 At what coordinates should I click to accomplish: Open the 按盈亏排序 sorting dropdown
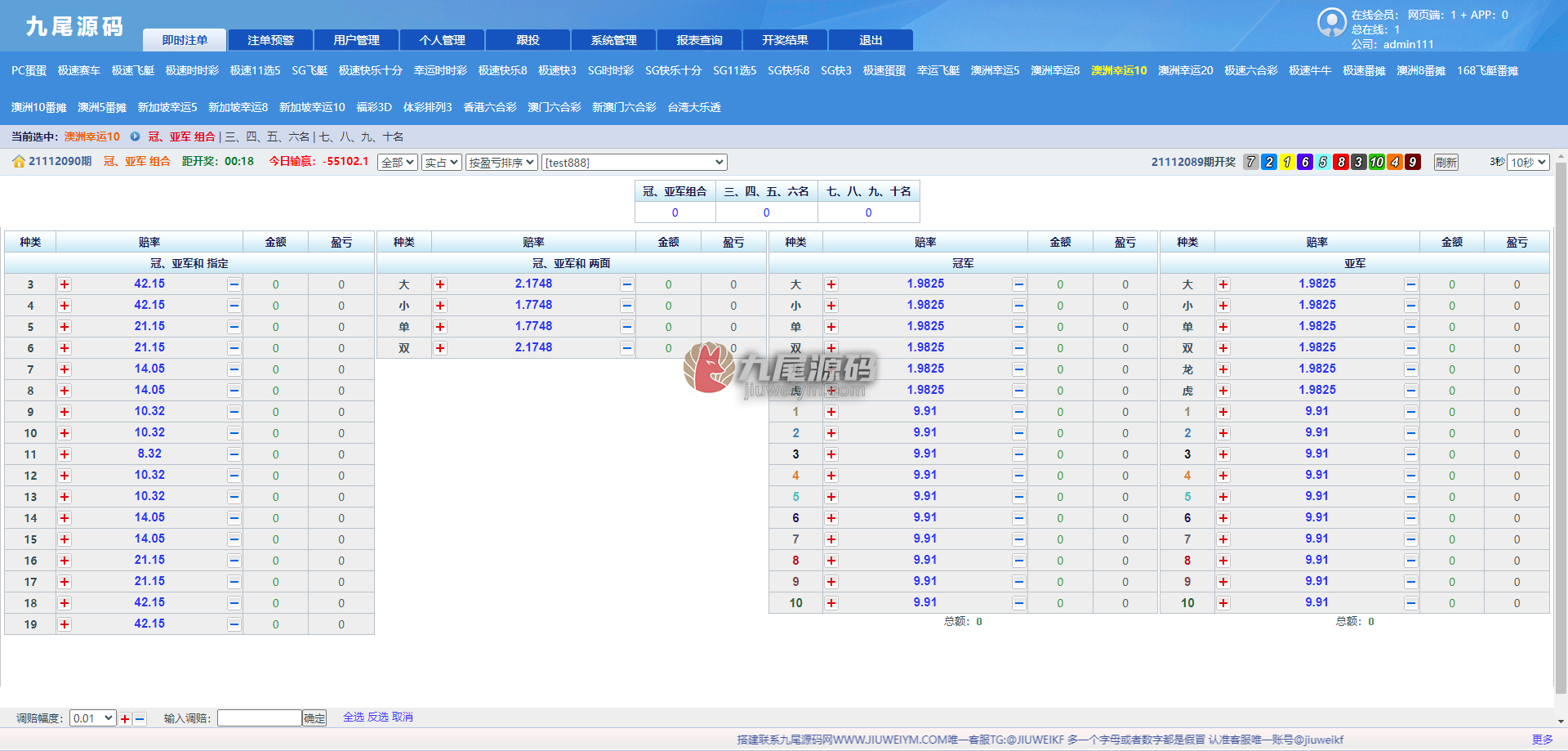point(501,163)
